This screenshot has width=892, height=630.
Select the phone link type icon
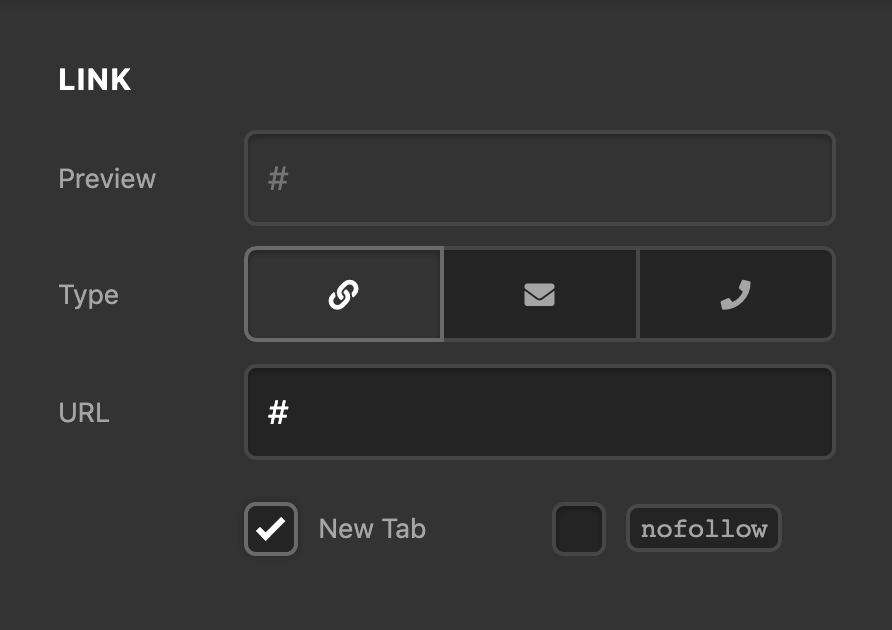pos(736,295)
